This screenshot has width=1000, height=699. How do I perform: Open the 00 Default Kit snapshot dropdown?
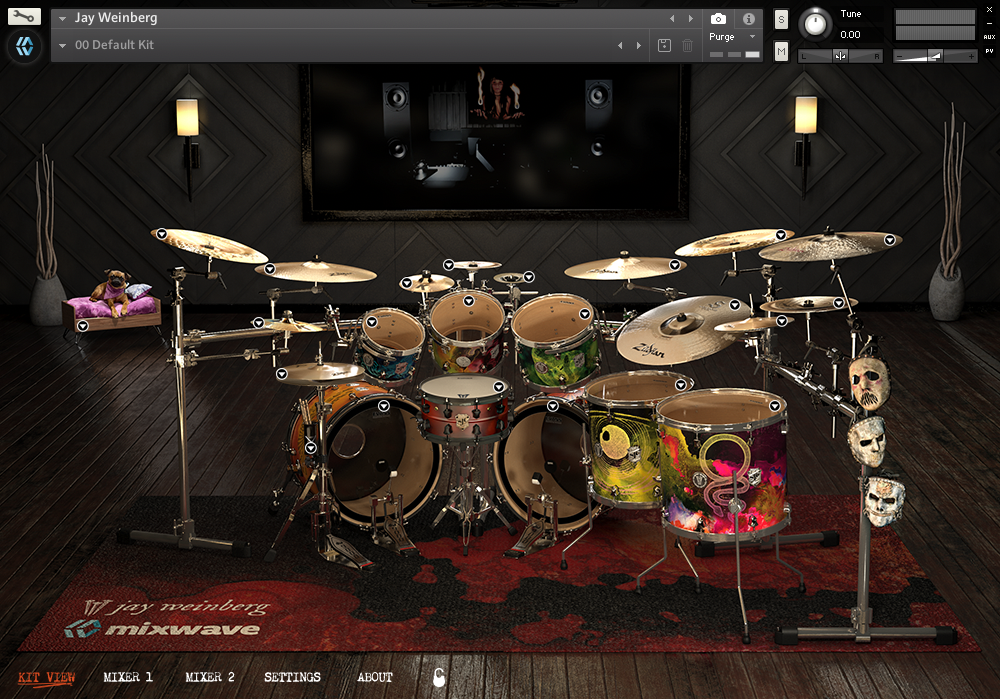62,45
